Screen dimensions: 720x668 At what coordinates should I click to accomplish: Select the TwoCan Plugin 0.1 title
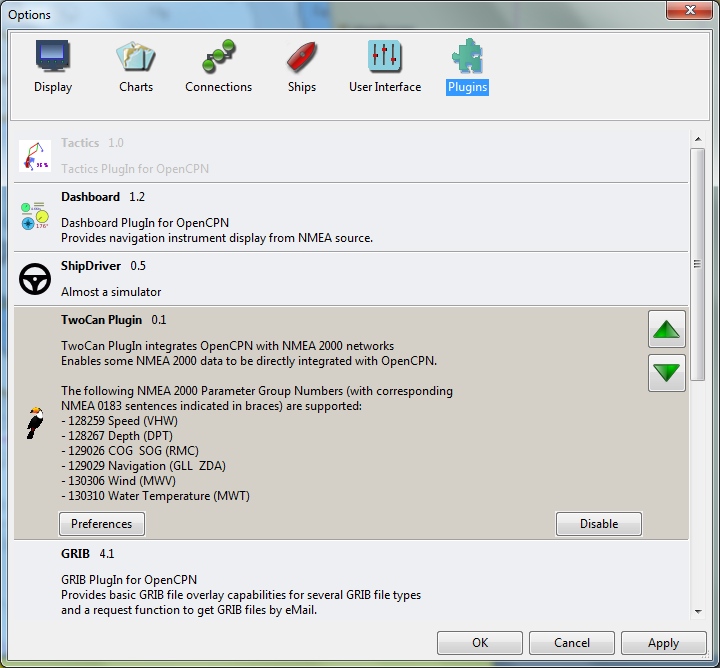113,320
